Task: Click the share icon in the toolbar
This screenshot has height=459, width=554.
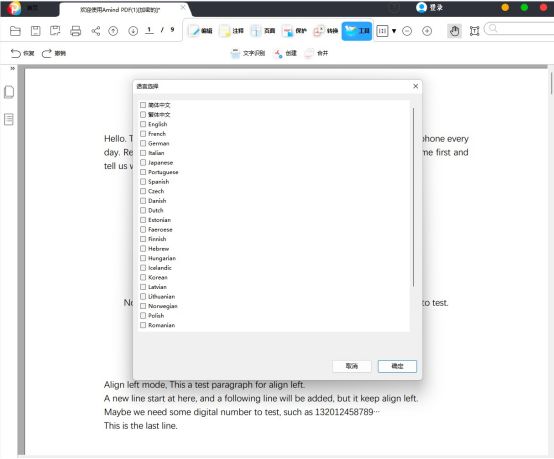Action: pyautogui.click(x=95, y=31)
